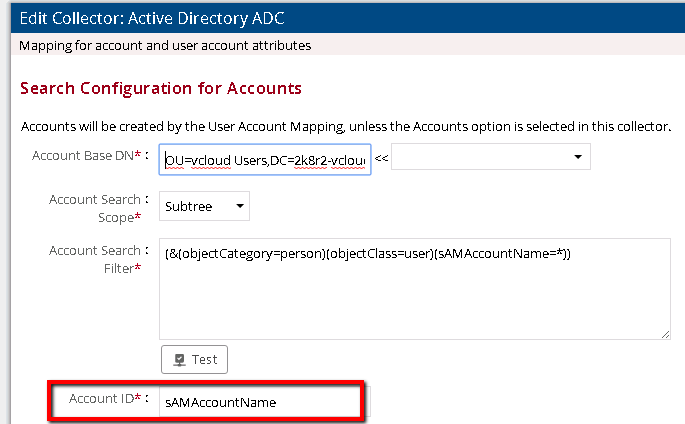Click the resize grip of the filter textarea
Viewport: 685px width, 424px height.
[665, 334]
